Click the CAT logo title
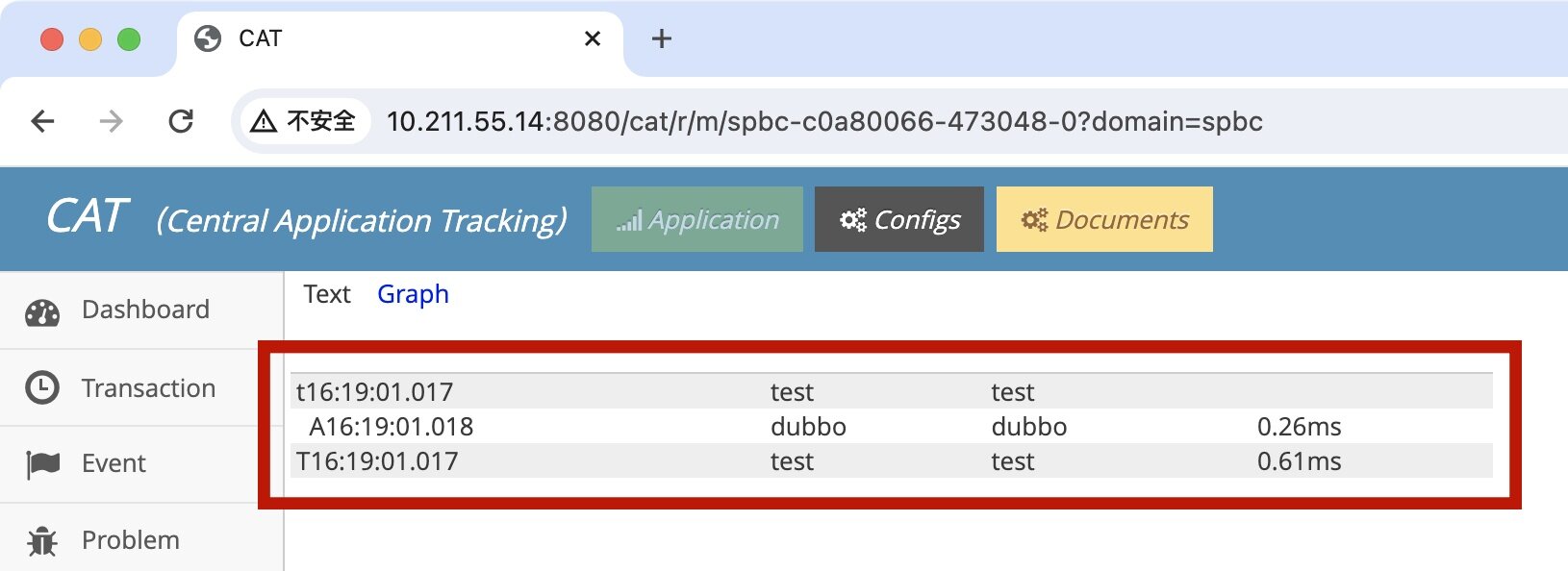This screenshot has width=1568, height=571. coord(88,217)
